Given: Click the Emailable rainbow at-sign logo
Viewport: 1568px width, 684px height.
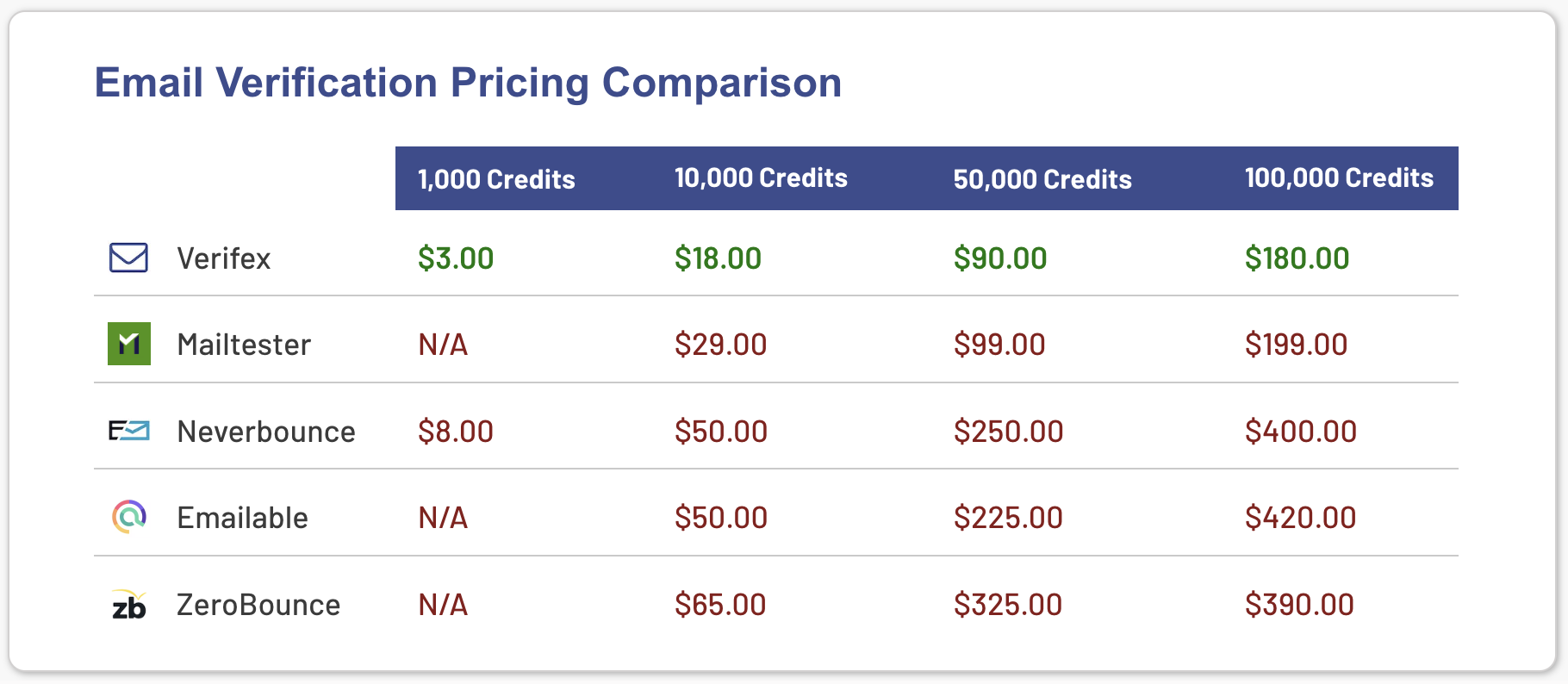Looking at the screenshot, I should (x=129, y=517).
